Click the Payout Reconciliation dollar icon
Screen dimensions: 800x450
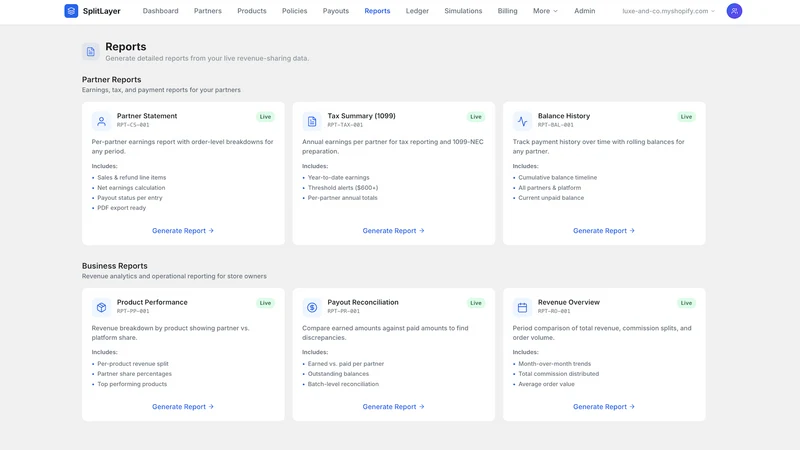[x=312, y=308]
